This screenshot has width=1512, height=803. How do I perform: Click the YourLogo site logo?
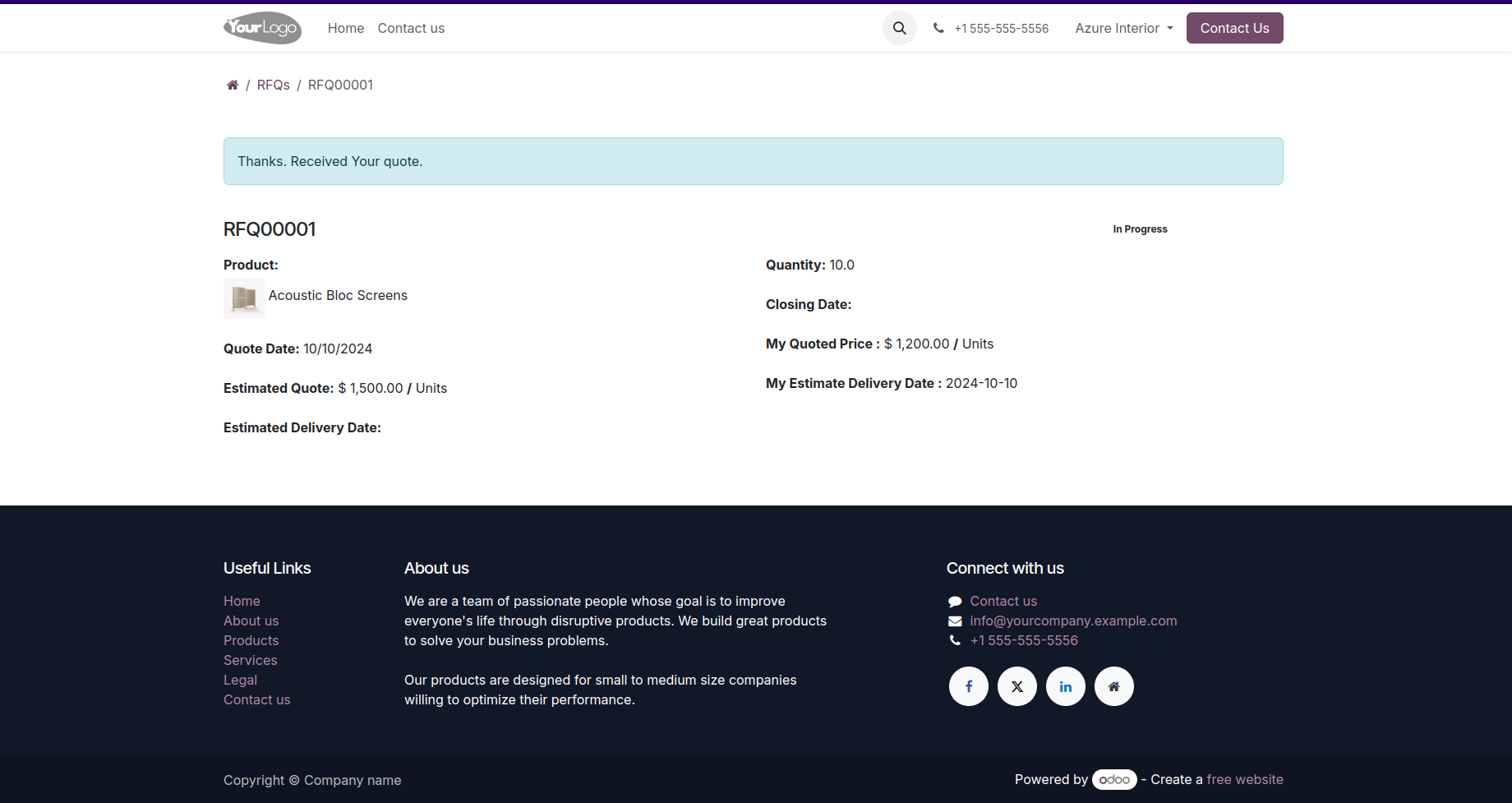(262, 28)
